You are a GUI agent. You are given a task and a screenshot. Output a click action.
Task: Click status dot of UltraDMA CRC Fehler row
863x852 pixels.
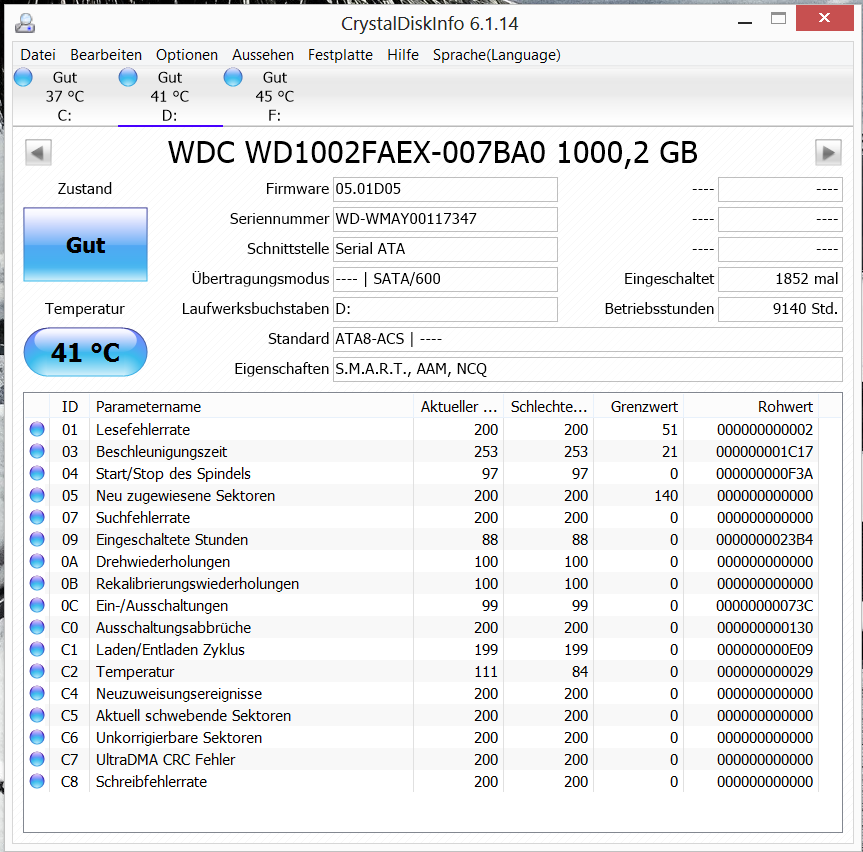click(37, 760)
